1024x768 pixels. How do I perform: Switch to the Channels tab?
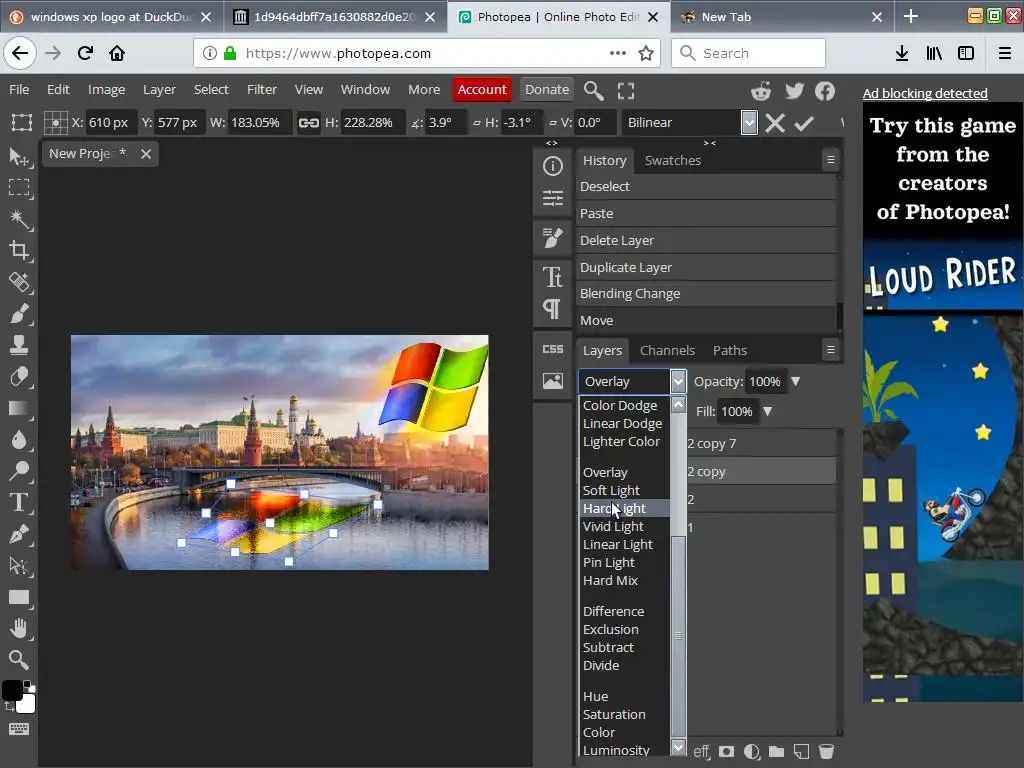click(x=667, y=351)
